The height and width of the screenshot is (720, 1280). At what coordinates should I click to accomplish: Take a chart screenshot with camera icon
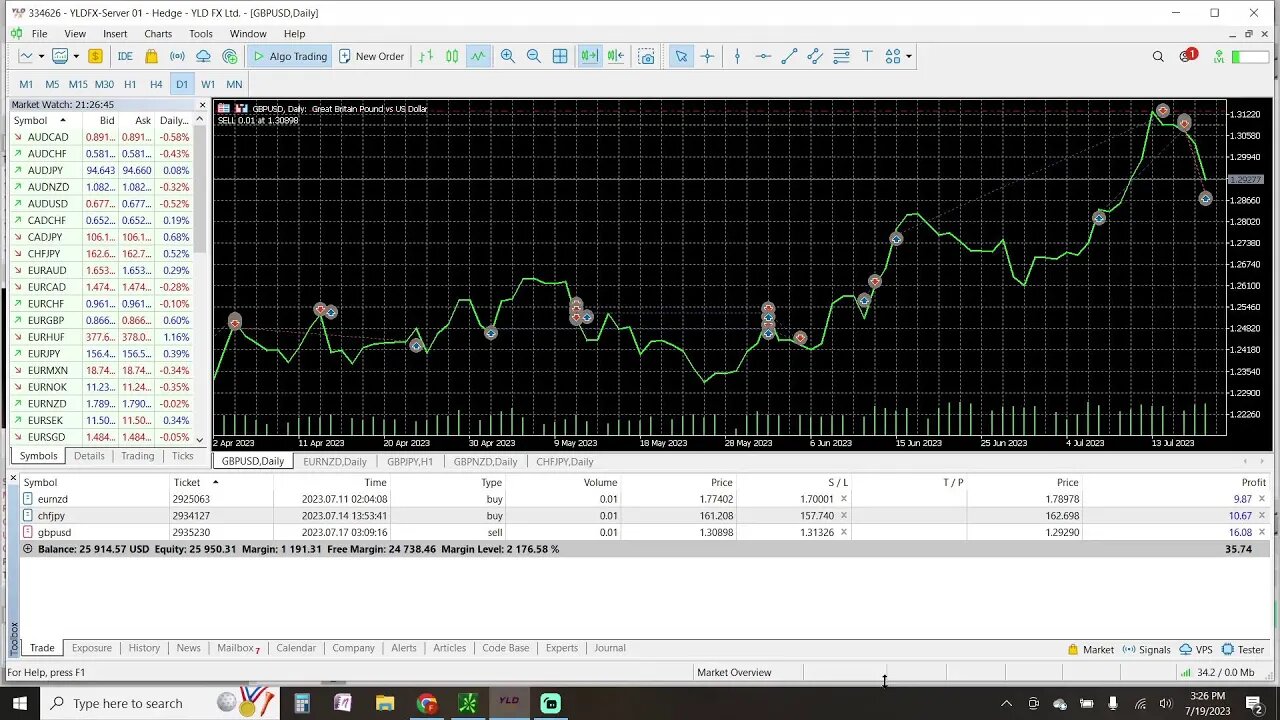point(647,56)
